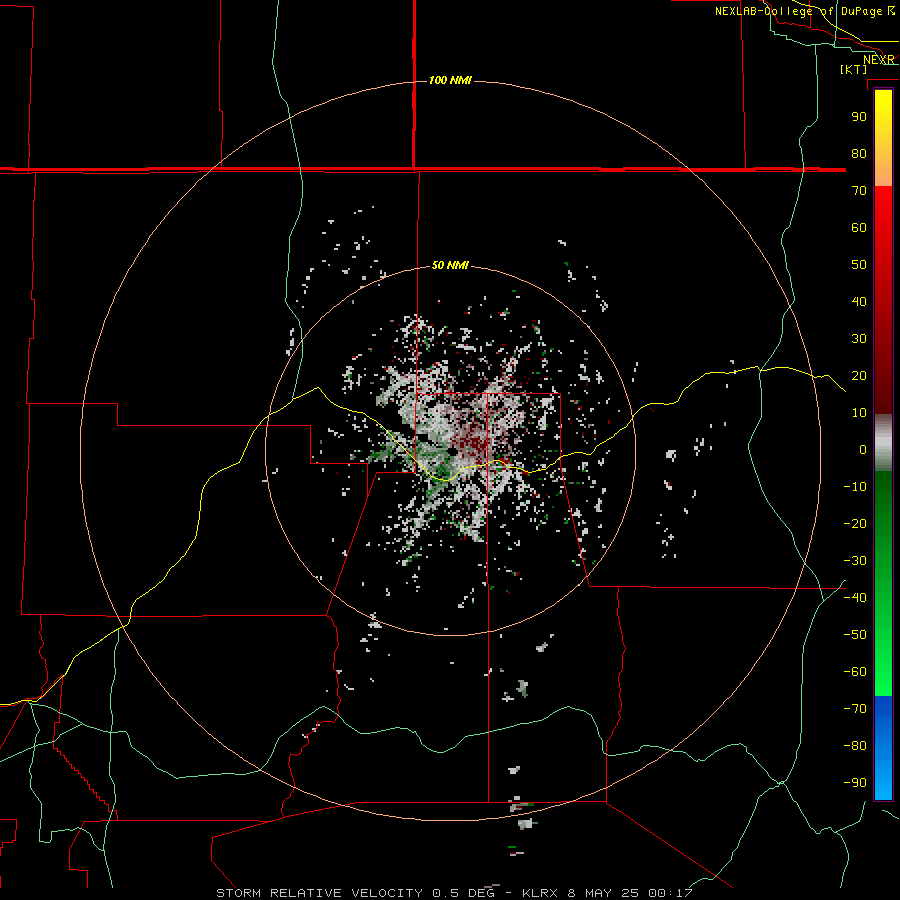Click the green inbound segment of color scale
Screen dimensions: 900x900
coord(883,583)
